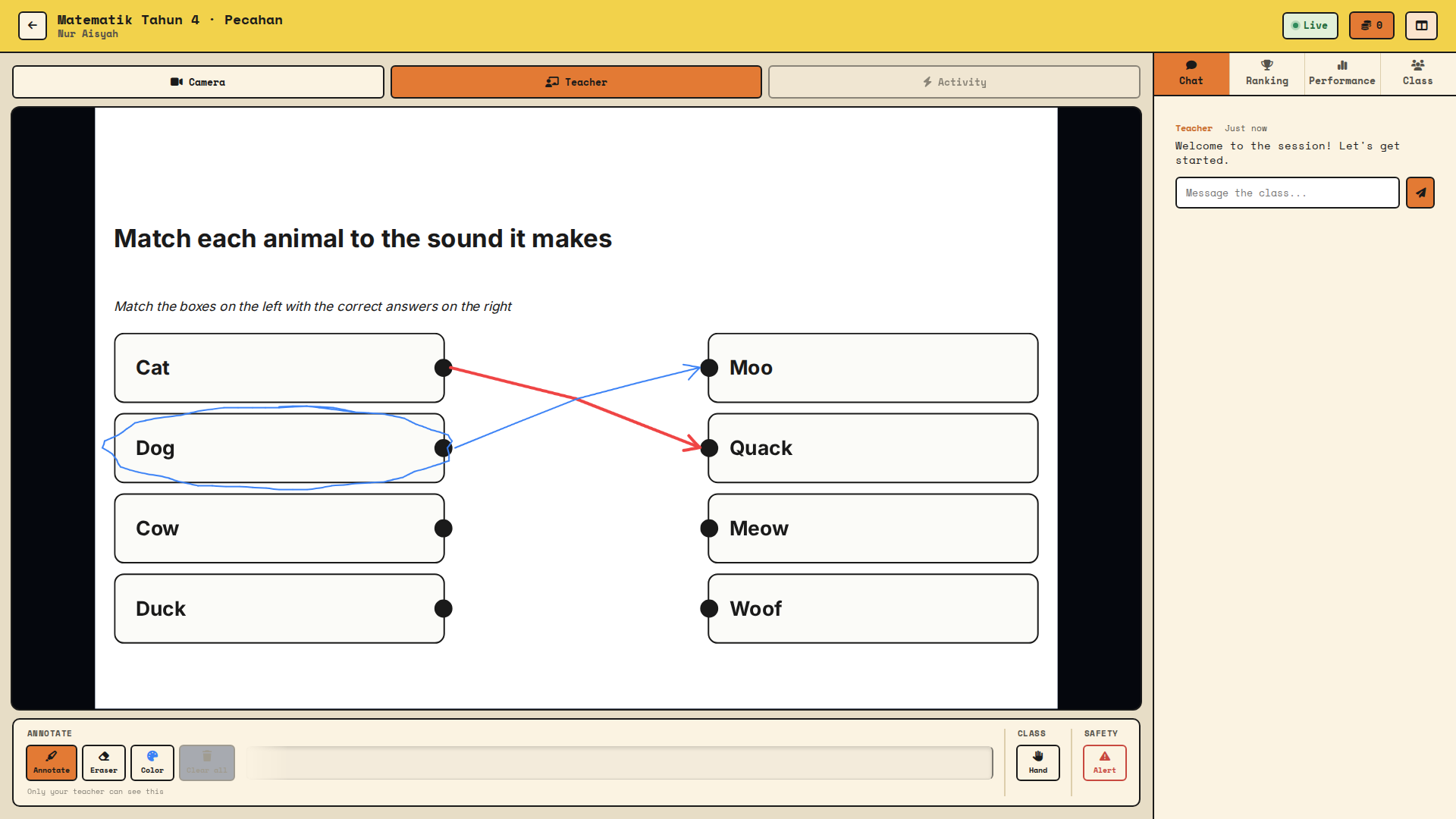Image resolution: width=1456 pixels, height=819 pixels.
Task: Open the Activity view tab
Action: pyautogui.click(x=954, y=82)
